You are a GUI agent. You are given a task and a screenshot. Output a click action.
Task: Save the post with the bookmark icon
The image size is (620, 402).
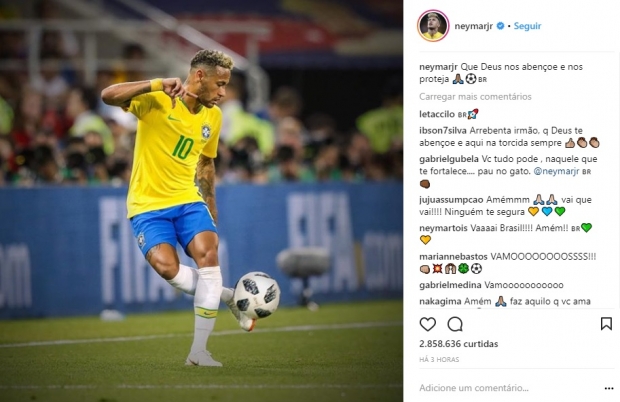pos(606,324)
